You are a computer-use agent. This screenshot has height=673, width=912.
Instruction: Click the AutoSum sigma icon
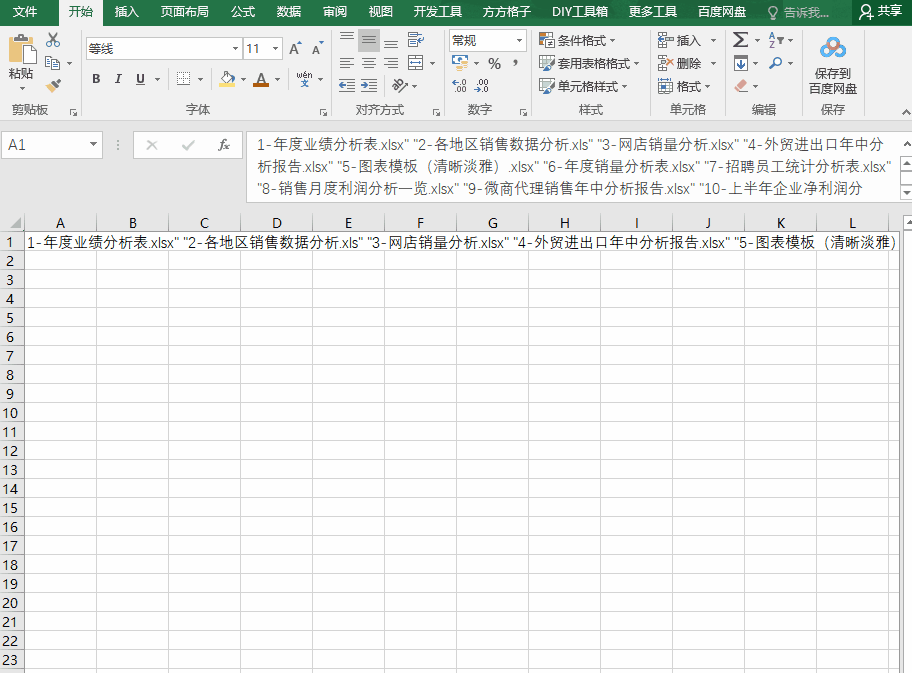tap(740, 40)
